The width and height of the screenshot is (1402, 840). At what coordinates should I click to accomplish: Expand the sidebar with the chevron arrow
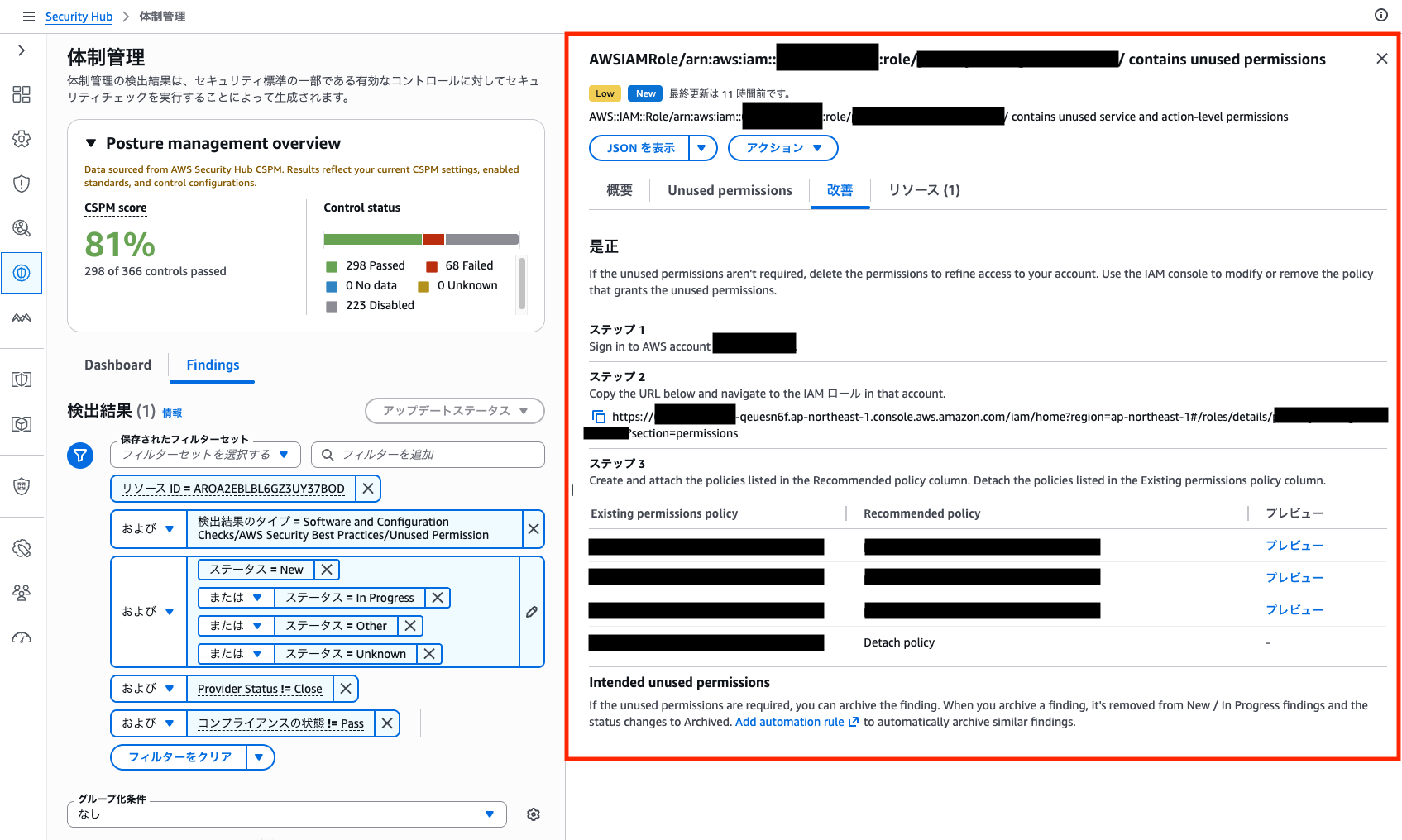click(x=22, y=50)
